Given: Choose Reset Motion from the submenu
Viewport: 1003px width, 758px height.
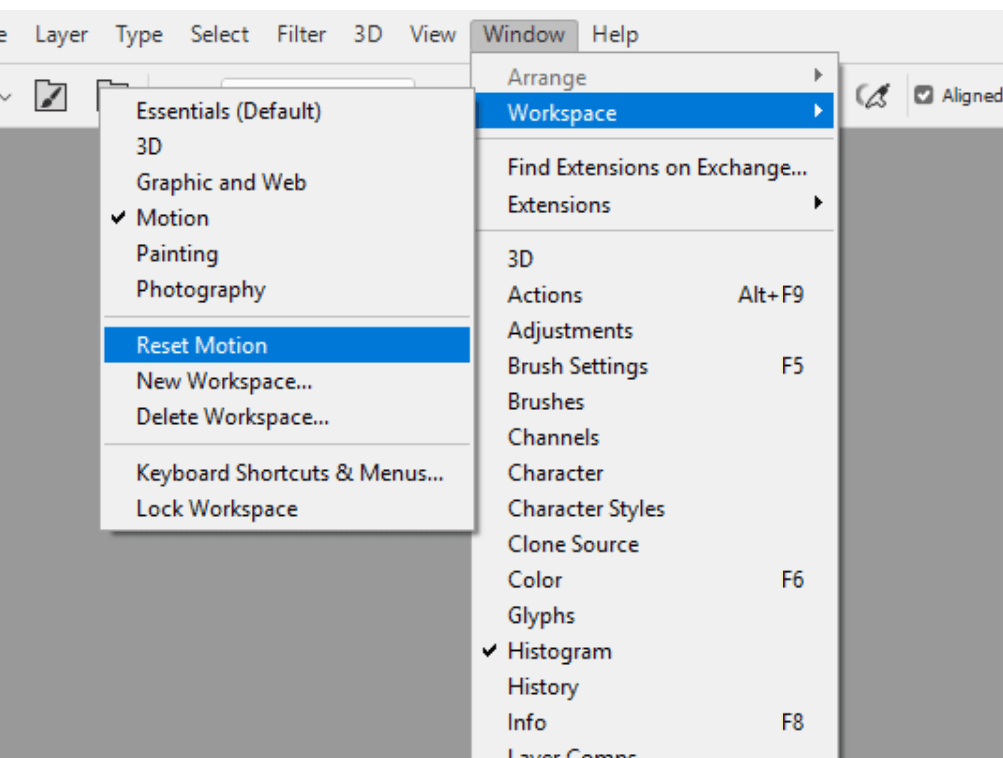Looking at the screenshot, I should pyautogui.click(x=202, y=345).
